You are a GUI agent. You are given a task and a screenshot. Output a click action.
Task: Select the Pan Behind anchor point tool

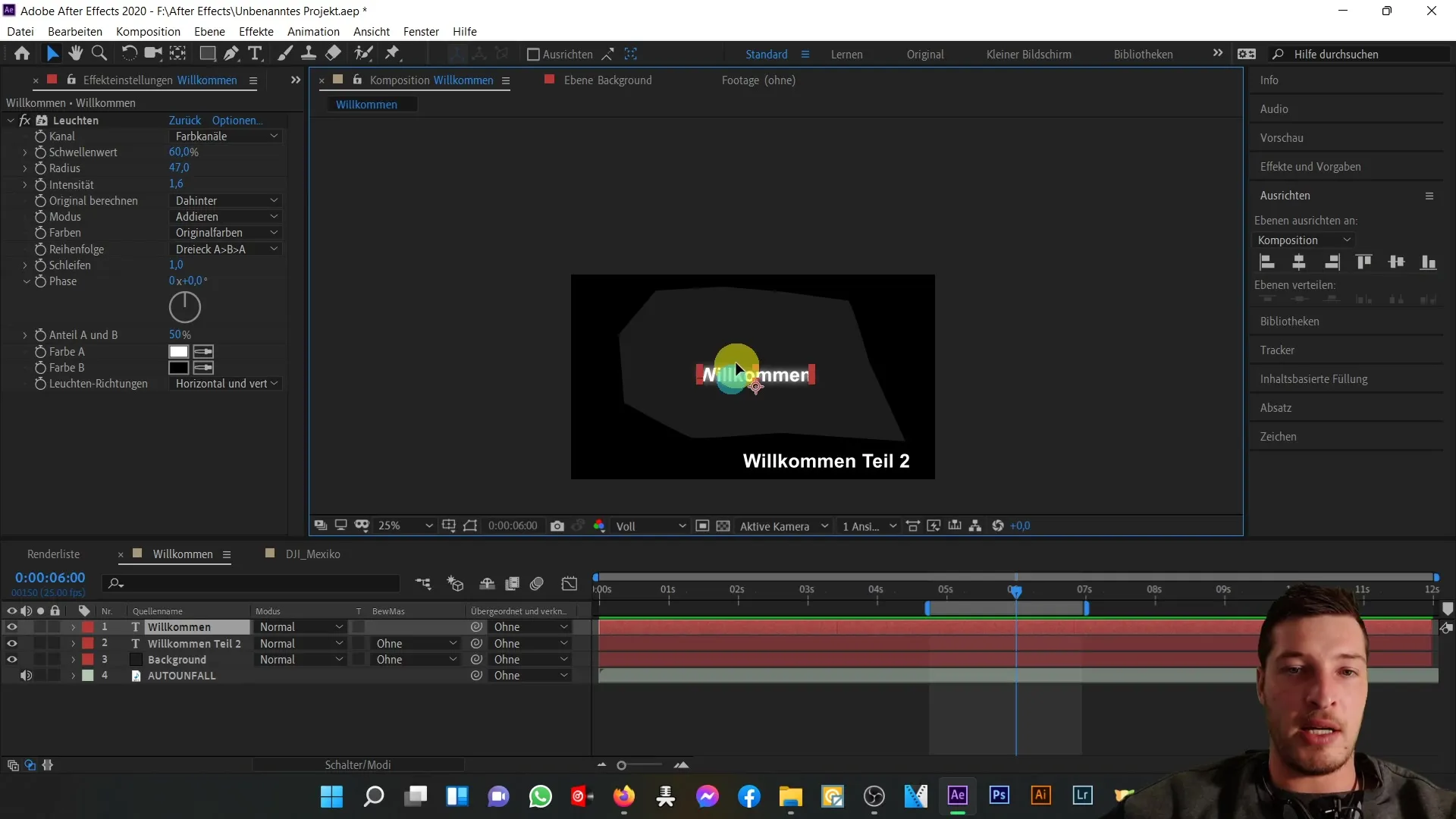click(x=177, y=54)
